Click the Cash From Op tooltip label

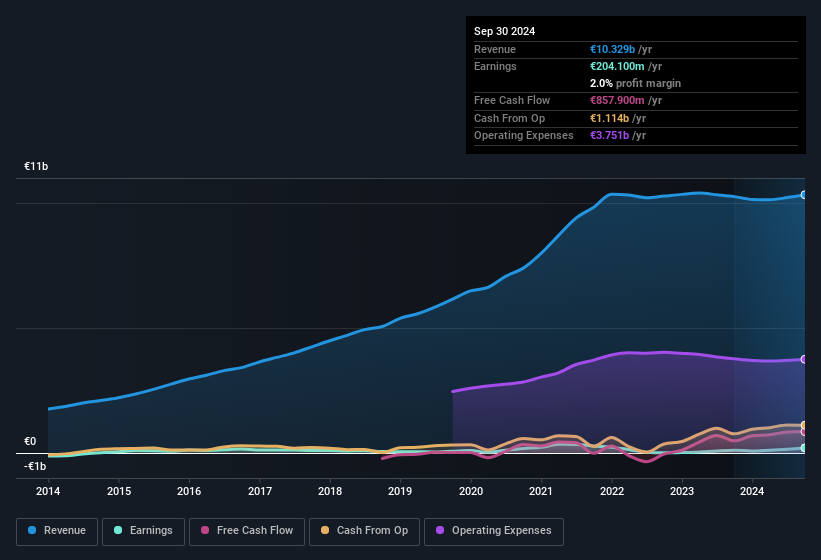coord(509,118)
